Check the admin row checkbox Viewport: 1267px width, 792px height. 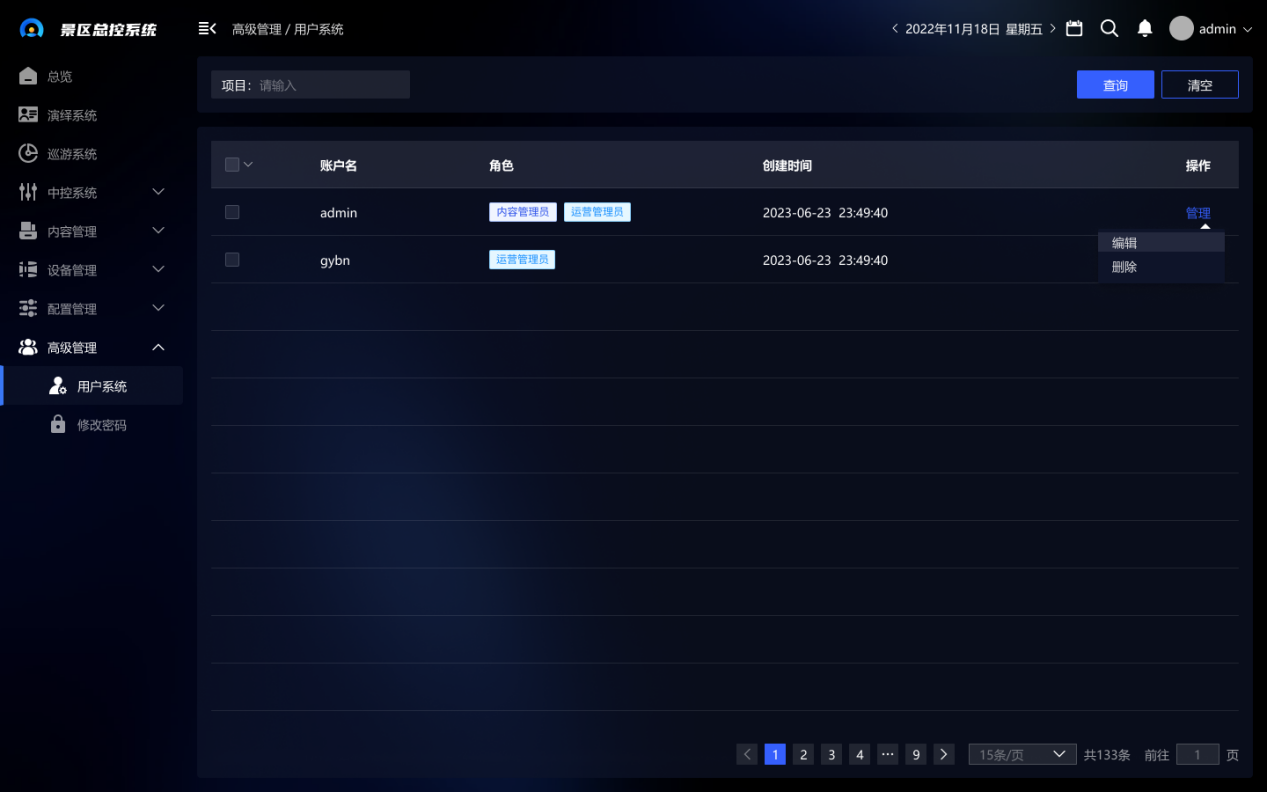pyautogui.click(x=232, y=212)
